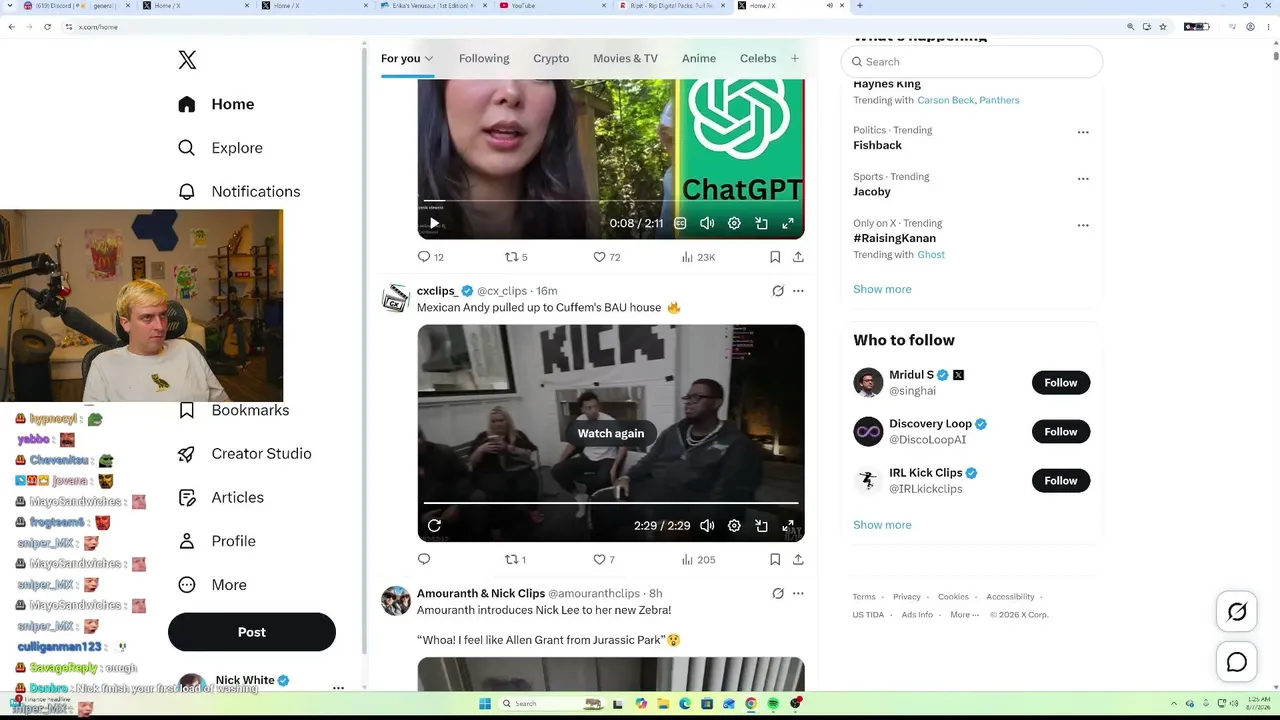Screen dimensions: 1280x720
Task: Mute the Kick video
Action: pyautogui.click(x=707, y=526)
